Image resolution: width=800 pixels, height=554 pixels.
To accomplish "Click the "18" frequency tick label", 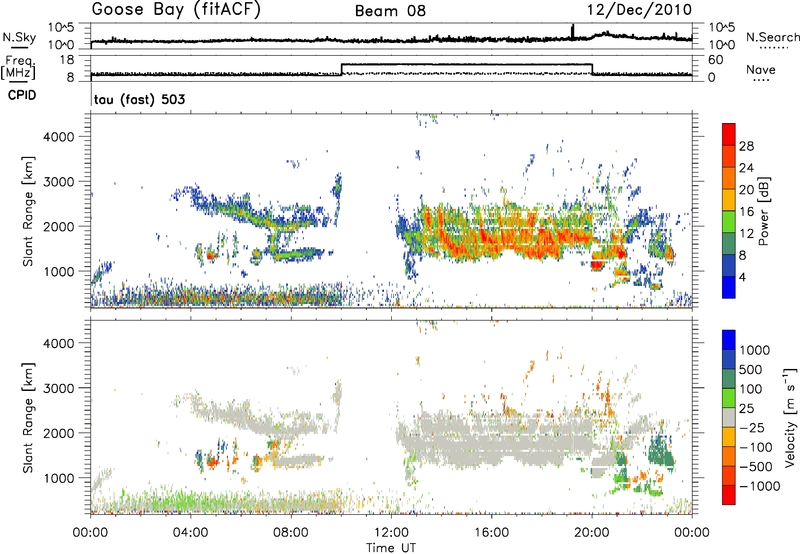I will click(x=67, y=60).
